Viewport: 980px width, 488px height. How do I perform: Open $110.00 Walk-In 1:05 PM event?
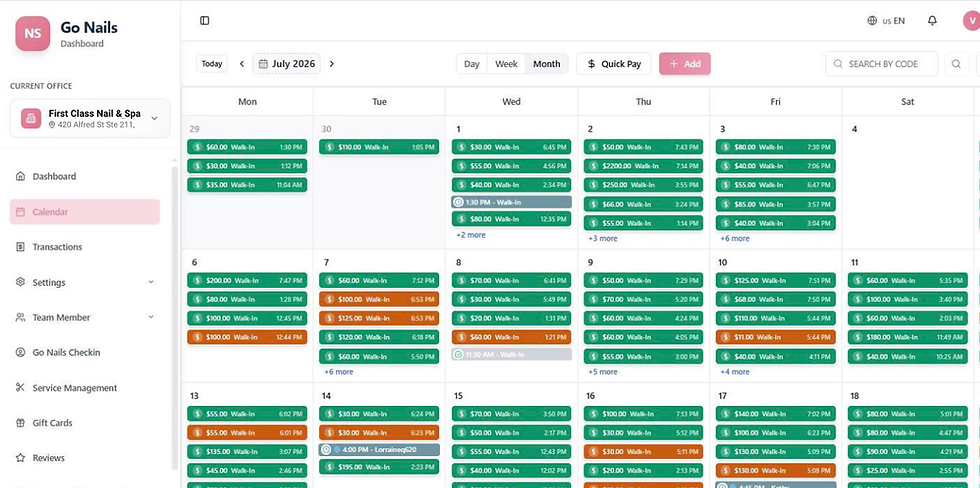[x=379, y=147]
